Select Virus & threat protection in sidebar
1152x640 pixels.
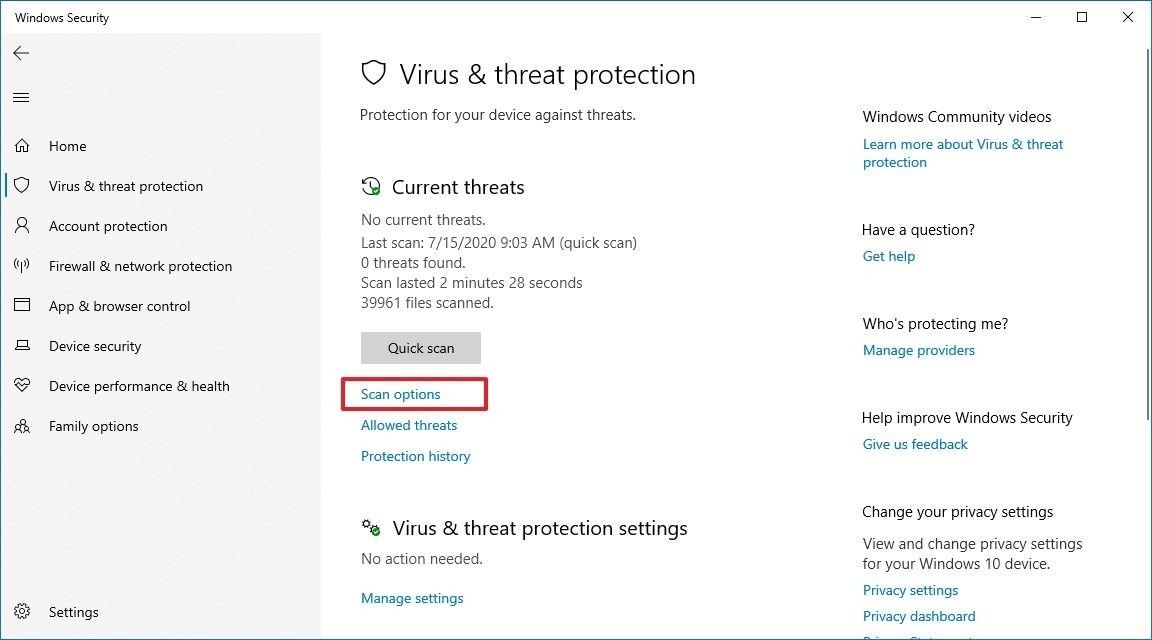click(126, 186)
